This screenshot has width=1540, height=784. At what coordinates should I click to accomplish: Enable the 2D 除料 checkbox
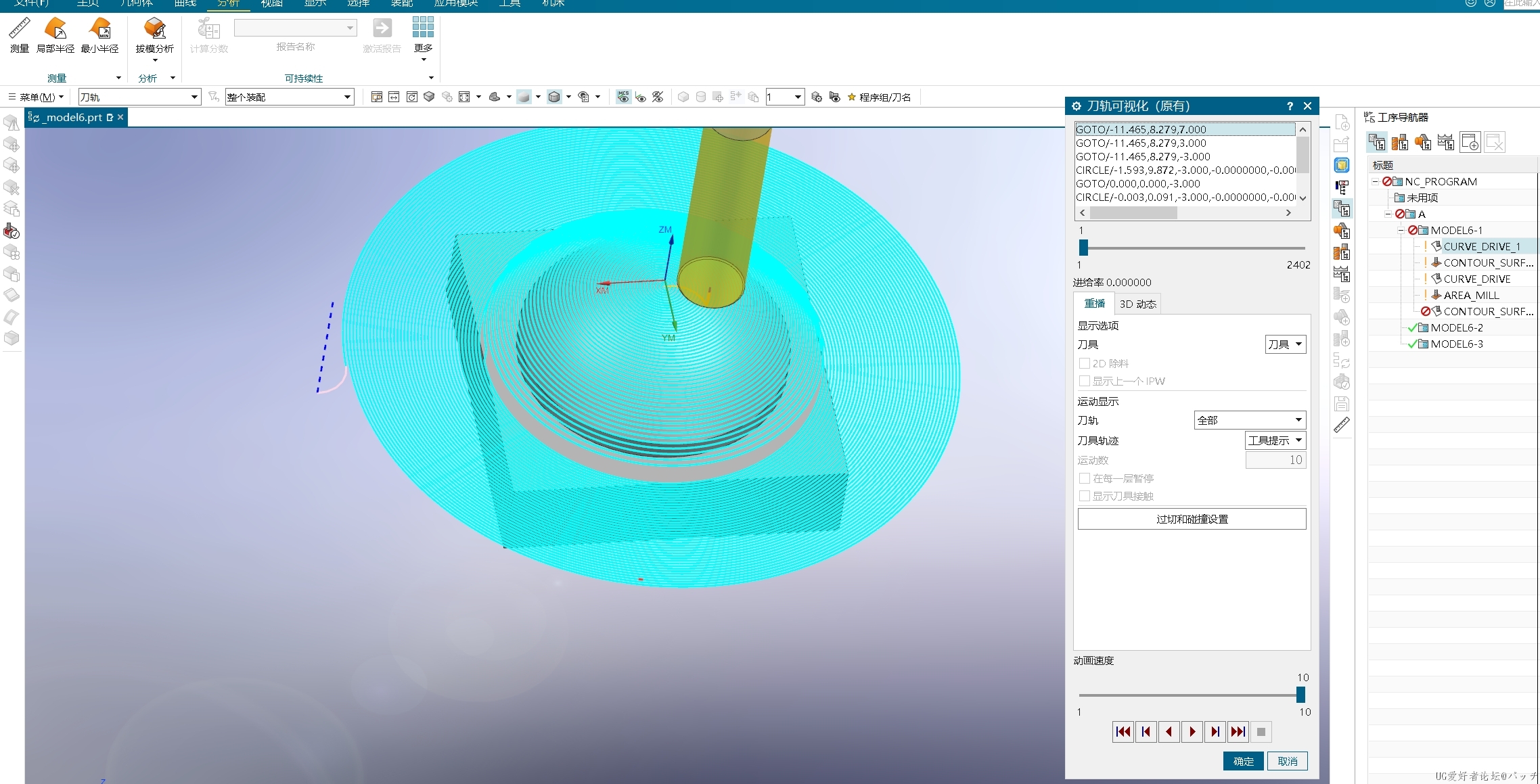1085,363
